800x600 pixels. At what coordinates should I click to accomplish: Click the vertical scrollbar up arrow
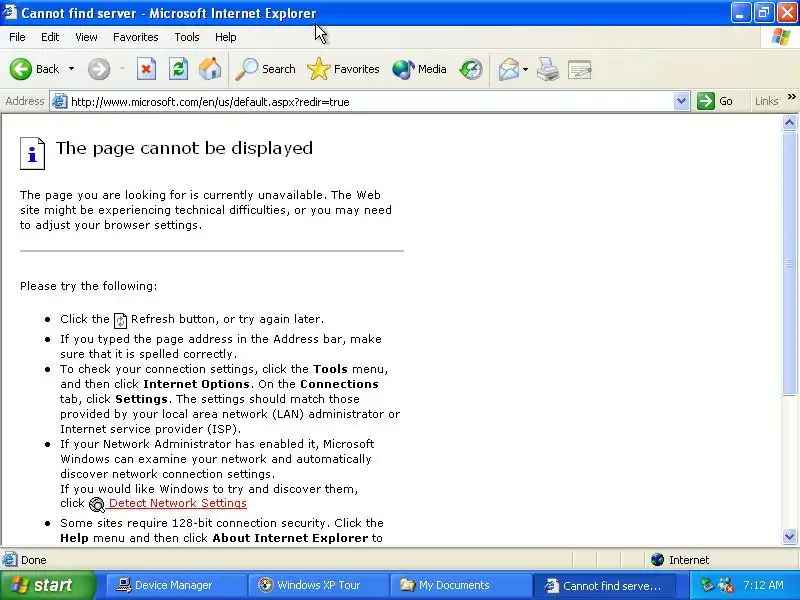789,123
